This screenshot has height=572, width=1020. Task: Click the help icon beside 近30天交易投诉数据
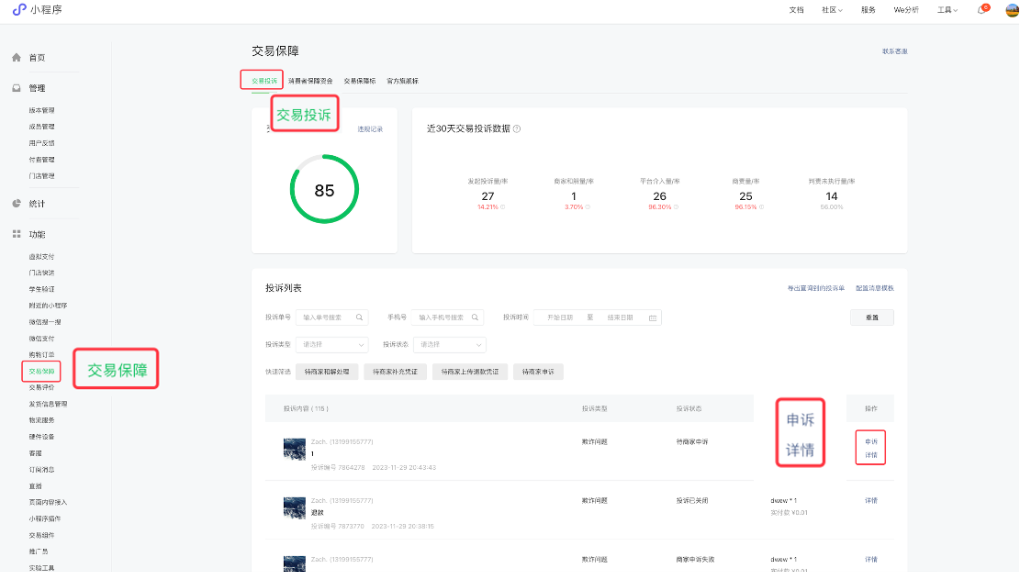coord(517,129)
